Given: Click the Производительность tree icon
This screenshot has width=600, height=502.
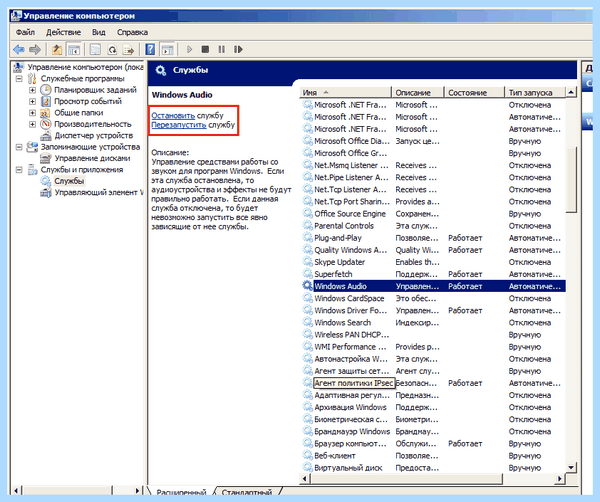Looking at the screenshot, I should 46,124.
